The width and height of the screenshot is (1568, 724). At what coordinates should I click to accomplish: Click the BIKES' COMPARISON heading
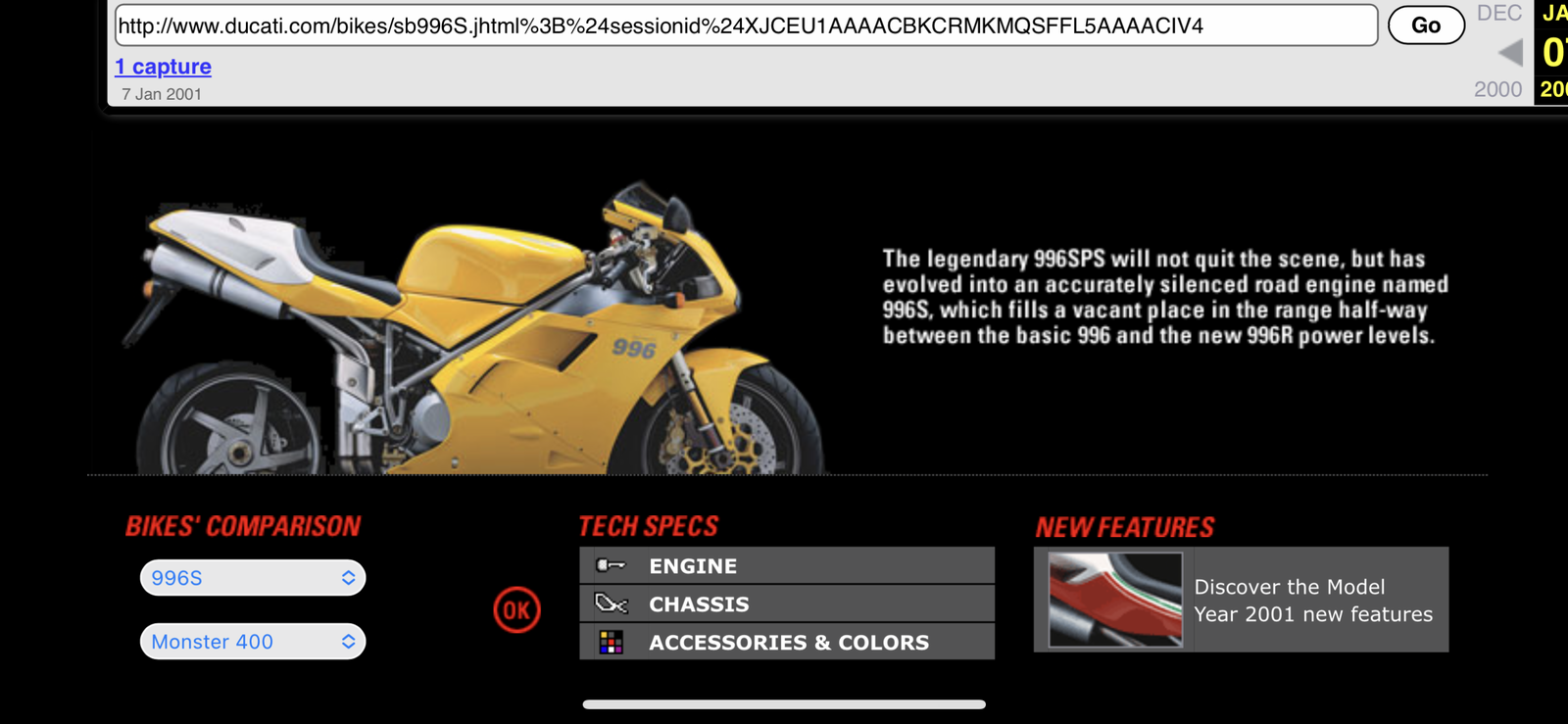click(x=243, y=526)
